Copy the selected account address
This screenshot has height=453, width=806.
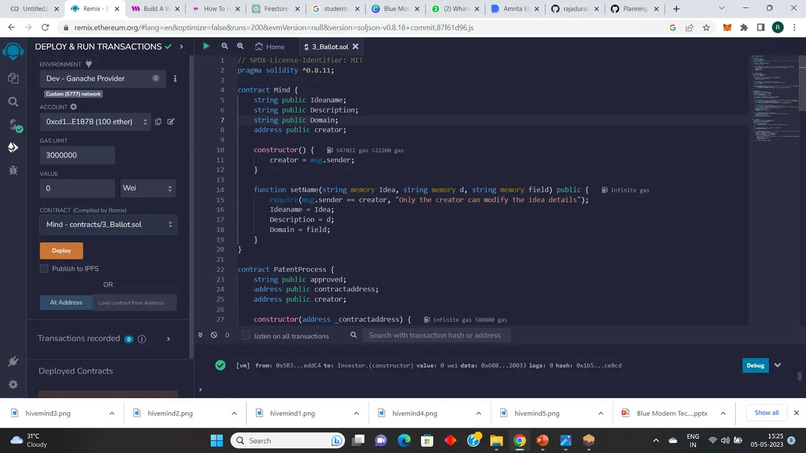tap(158, 122)
